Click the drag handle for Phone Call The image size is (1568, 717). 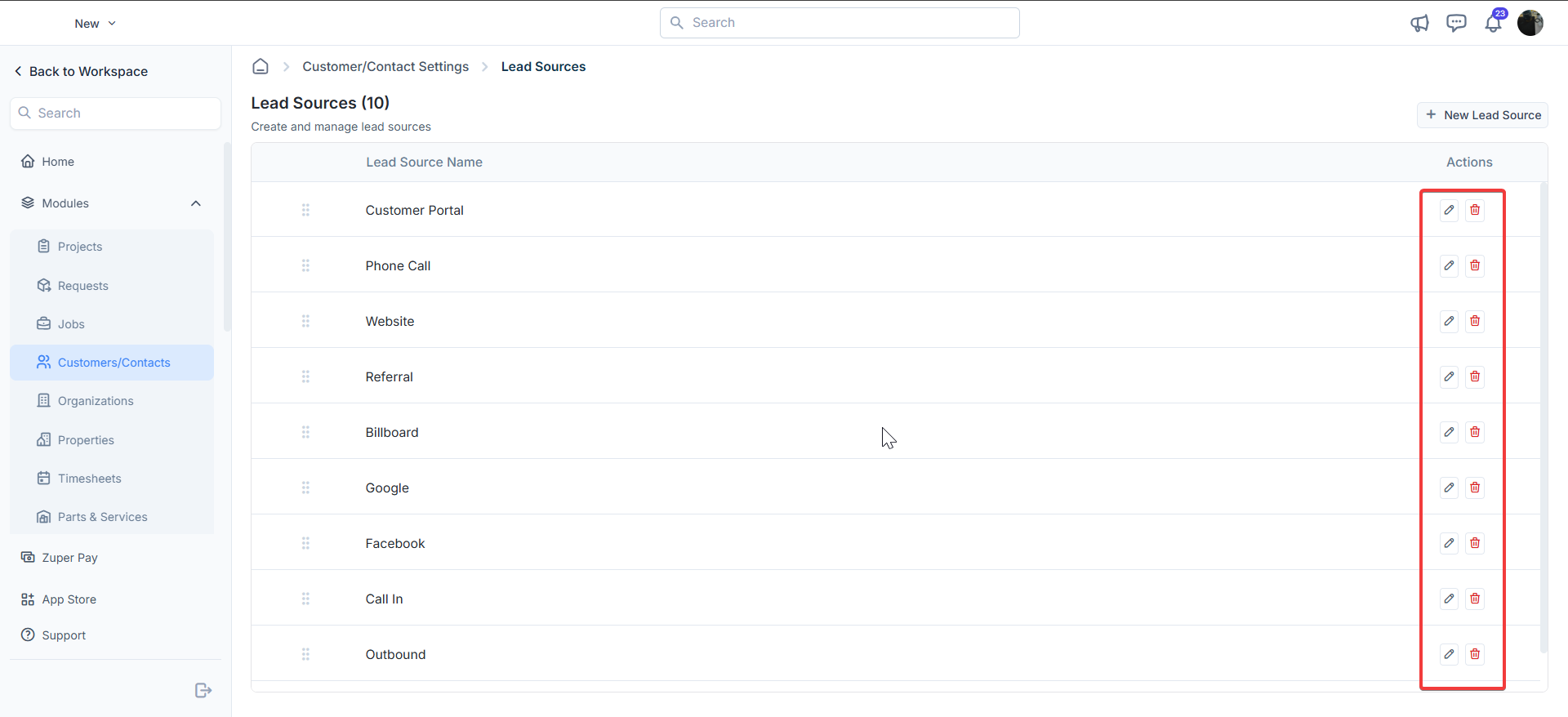(305, 265)
